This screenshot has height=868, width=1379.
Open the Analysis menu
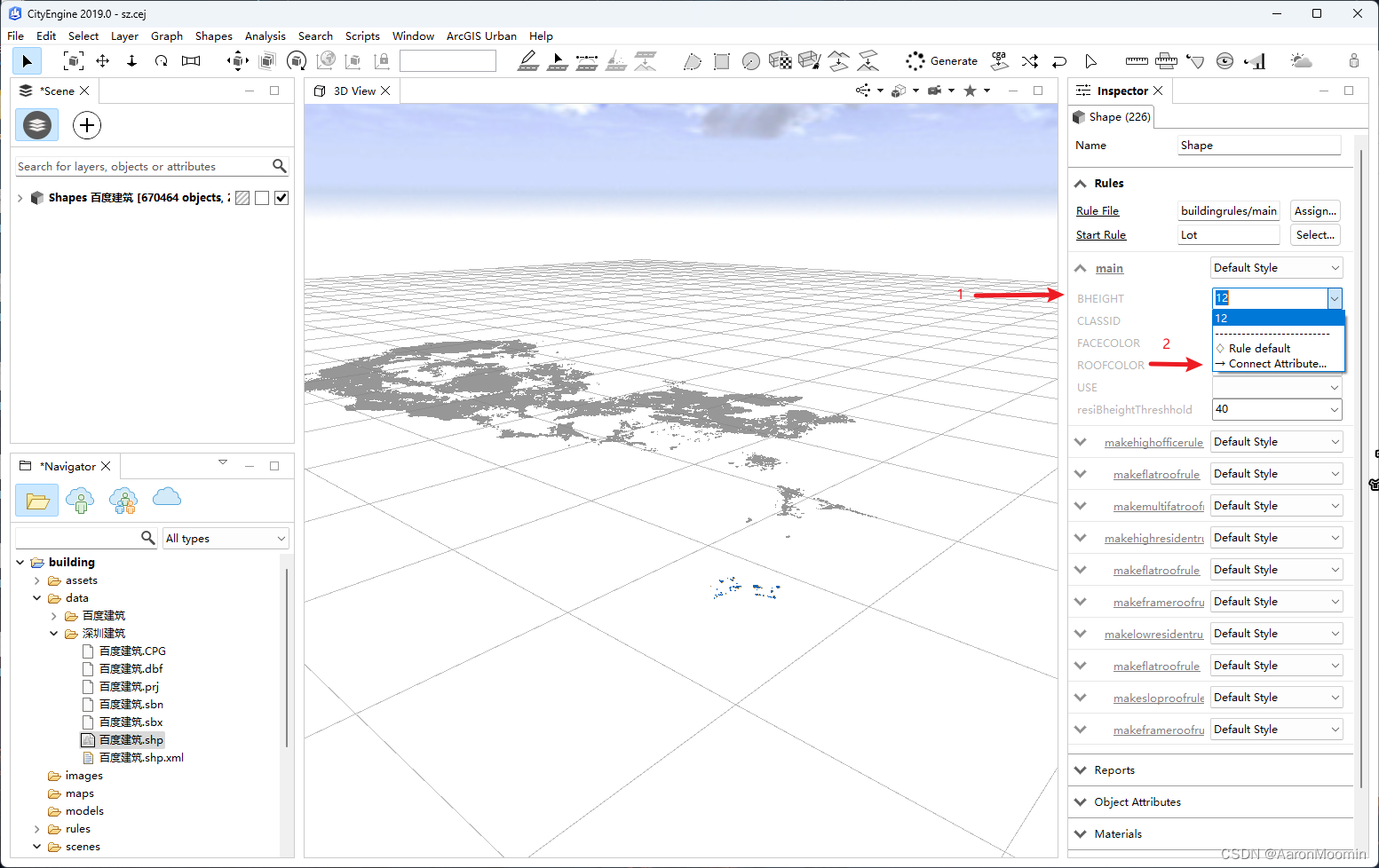265,36
